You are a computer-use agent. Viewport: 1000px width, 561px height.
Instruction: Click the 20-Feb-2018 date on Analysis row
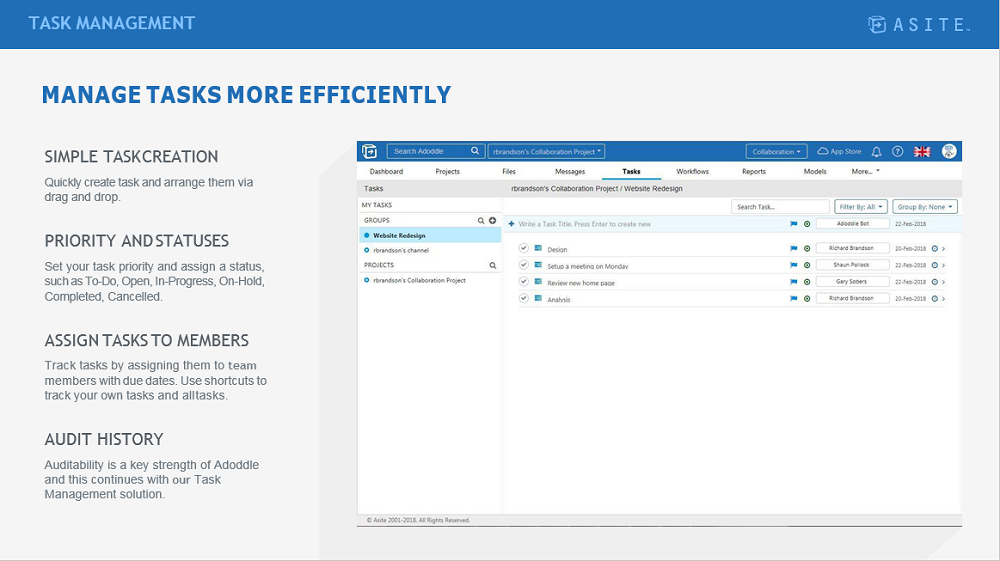910,298
